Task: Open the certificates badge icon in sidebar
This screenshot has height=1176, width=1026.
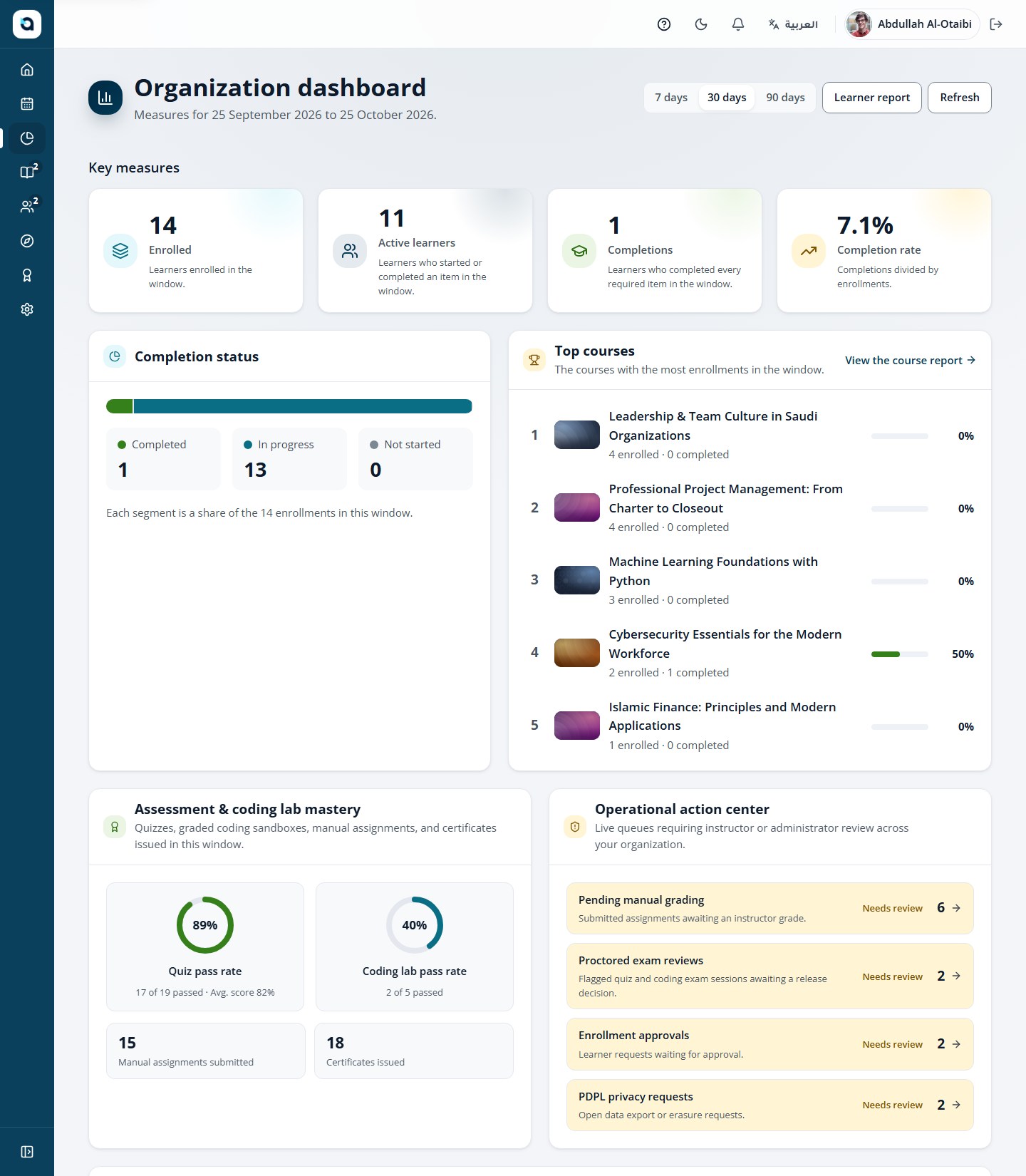Action: (x=27, y=275)
